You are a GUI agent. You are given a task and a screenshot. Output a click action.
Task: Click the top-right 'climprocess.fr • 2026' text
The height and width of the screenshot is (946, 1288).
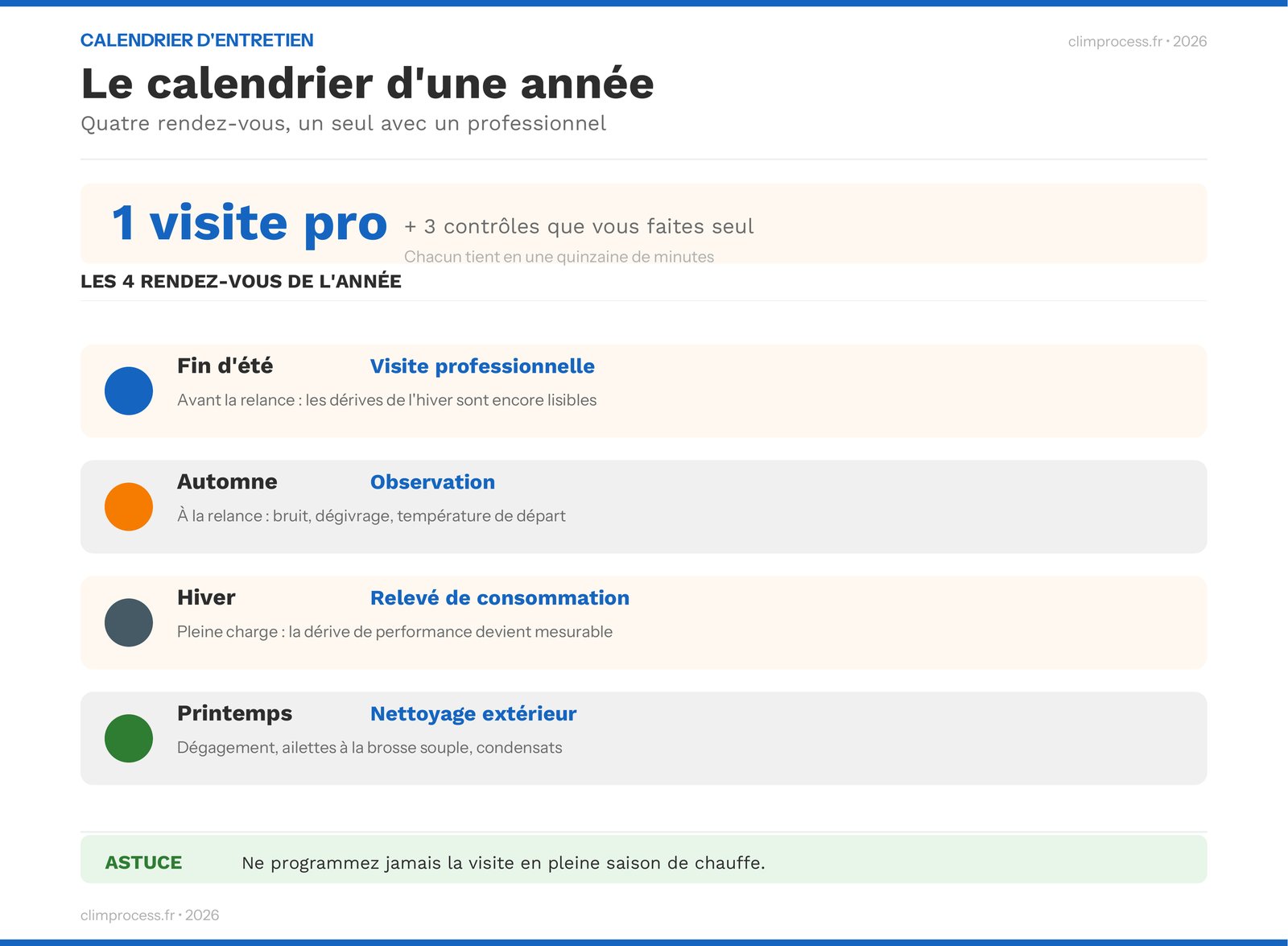(x=1137, y=41)
